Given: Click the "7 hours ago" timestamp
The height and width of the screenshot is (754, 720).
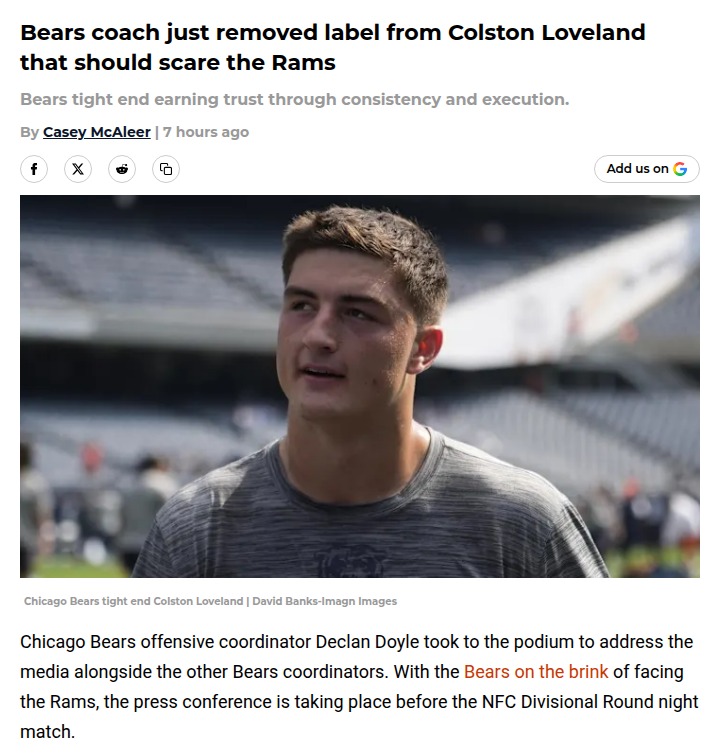Looking at the screenshot, I should pyautogui.click(x=206, y=132).
